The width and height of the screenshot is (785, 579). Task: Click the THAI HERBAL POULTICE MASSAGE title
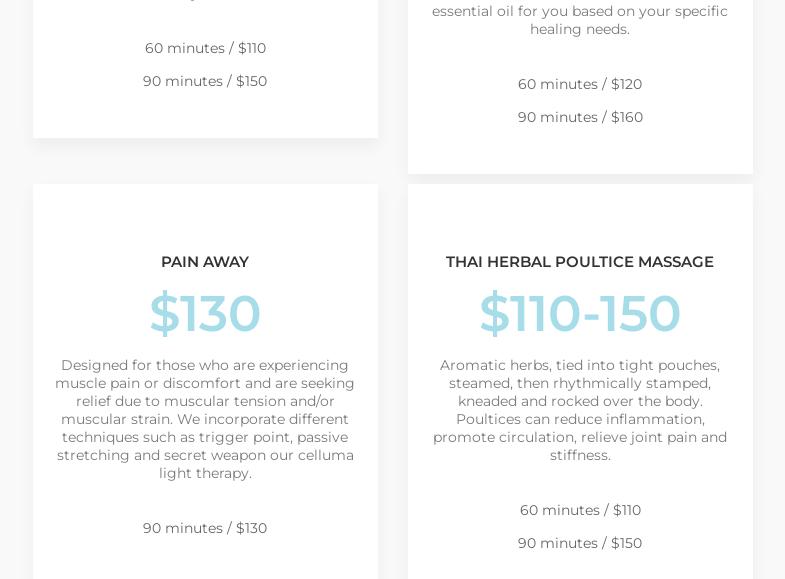coord(580,262)
